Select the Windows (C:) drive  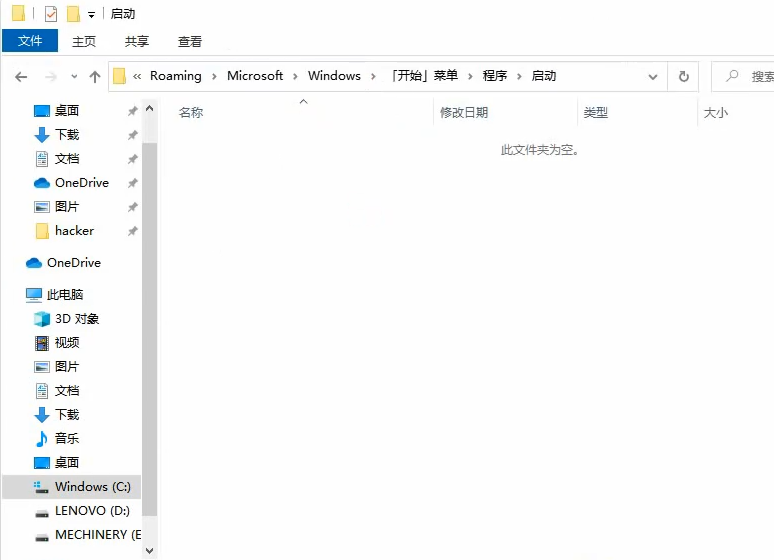coord(72,486)
